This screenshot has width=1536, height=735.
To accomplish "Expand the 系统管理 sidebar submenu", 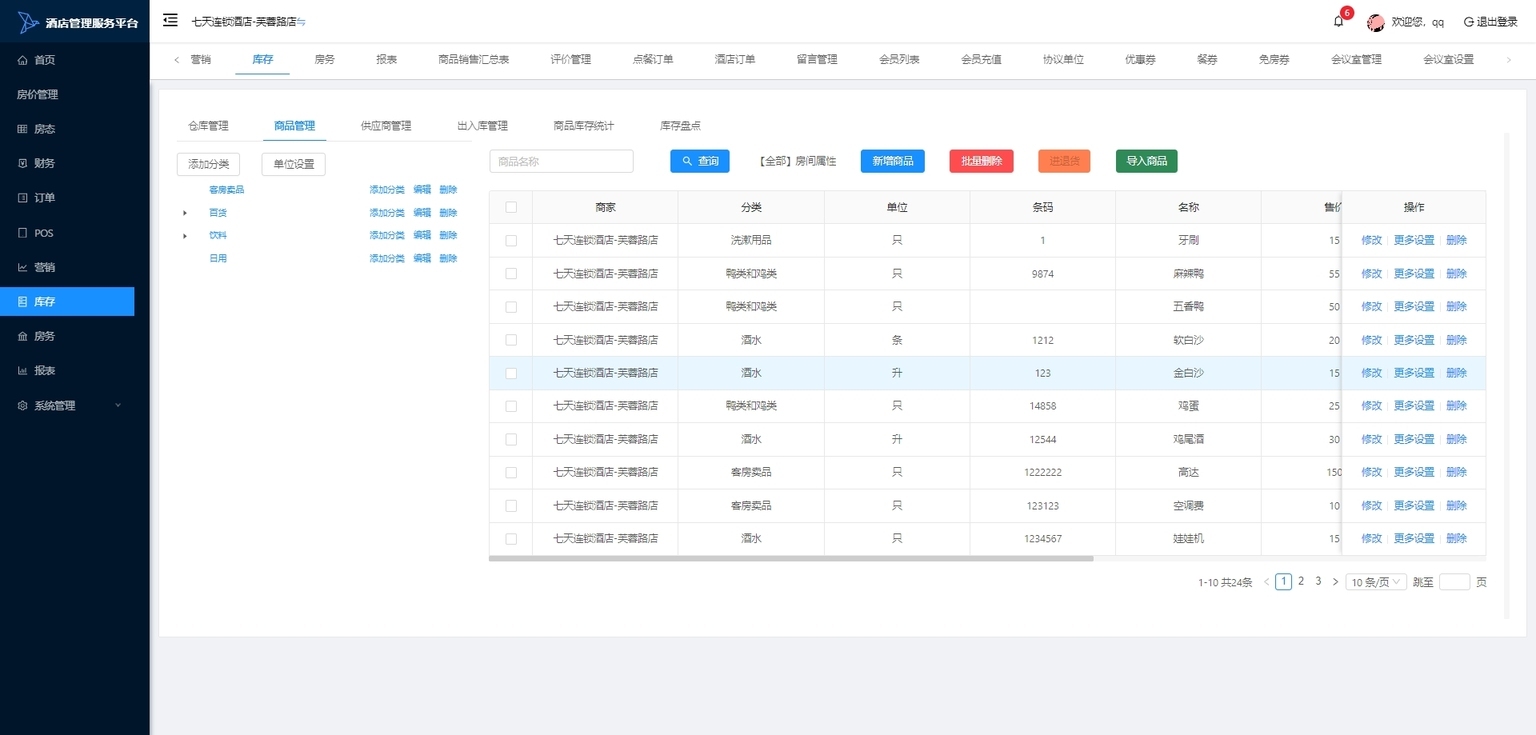I will (118, 405).
